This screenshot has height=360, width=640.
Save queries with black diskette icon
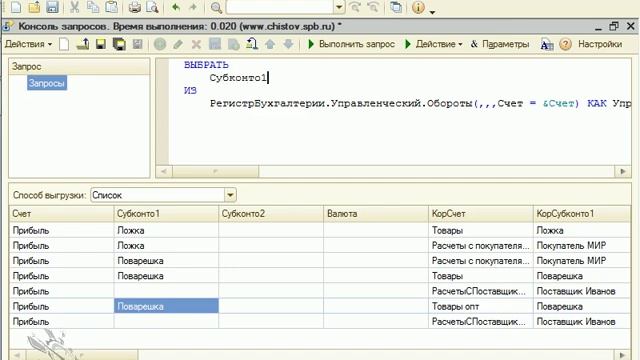click(101, 44)
